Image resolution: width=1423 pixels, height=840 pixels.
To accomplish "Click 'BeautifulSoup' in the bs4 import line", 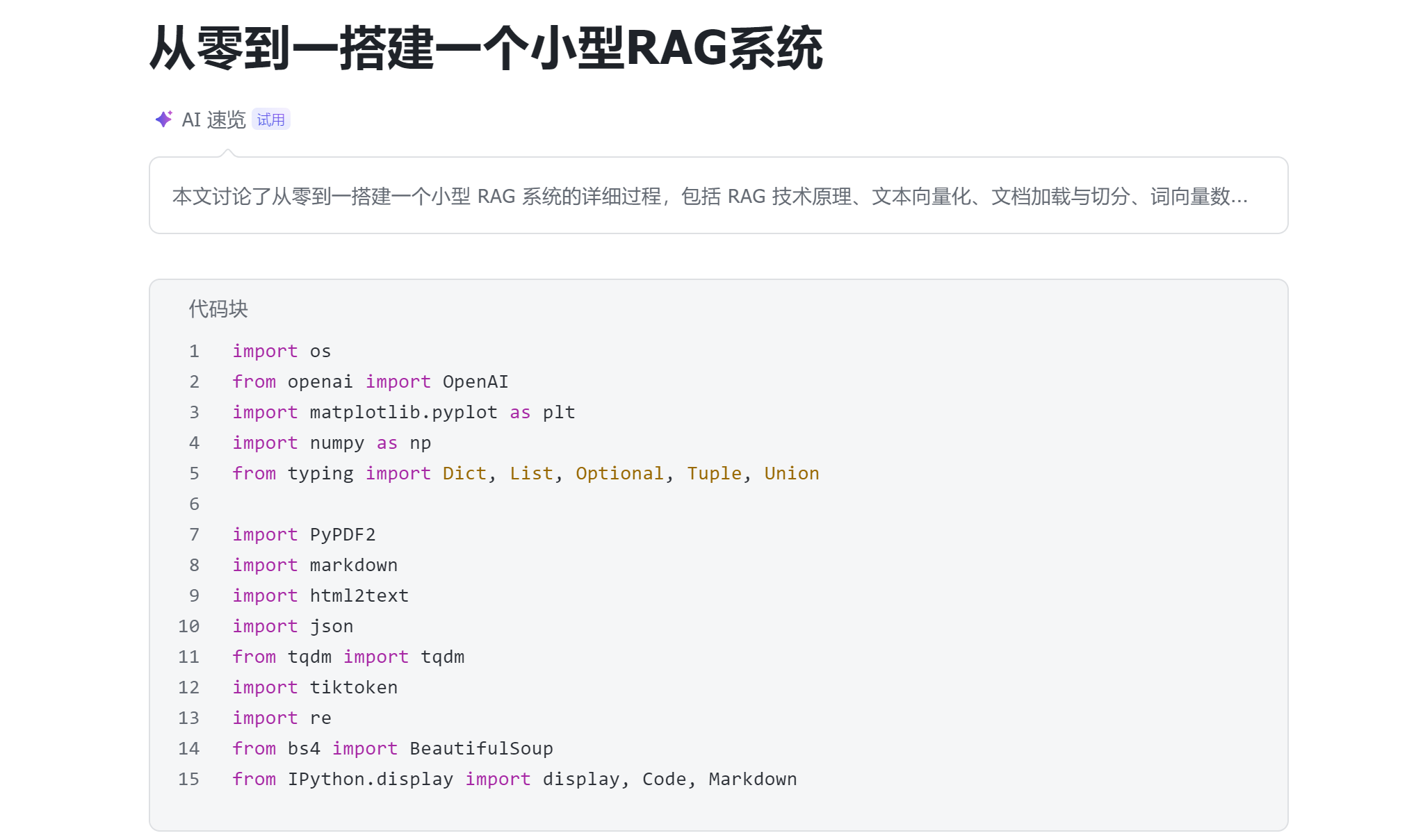I will [x=482, y=749].
